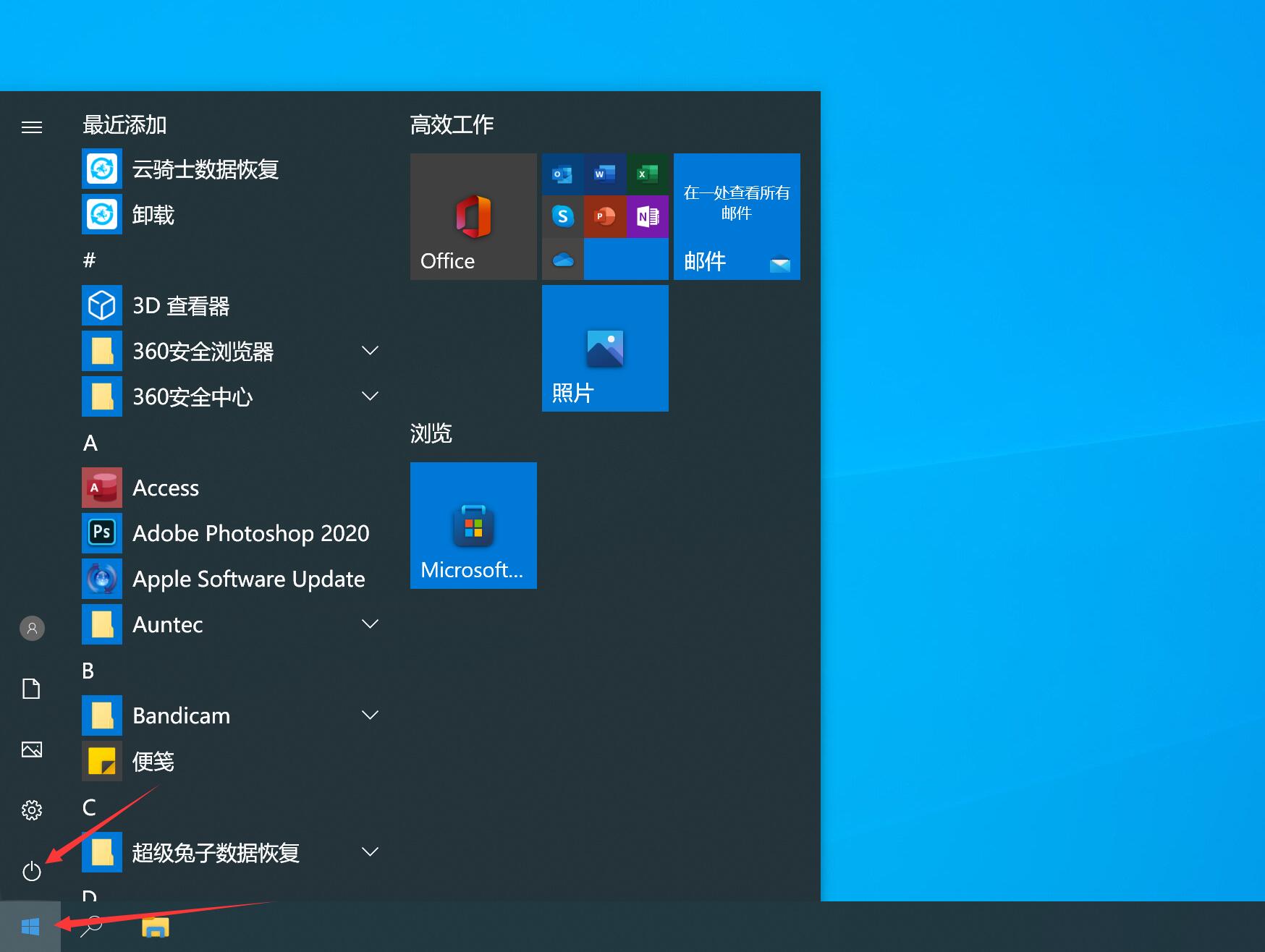Launch 云骑士数据恢复 app icon
Image resolution: width=1265 pixels, height=952 pixels.
(x=102, y=169)
